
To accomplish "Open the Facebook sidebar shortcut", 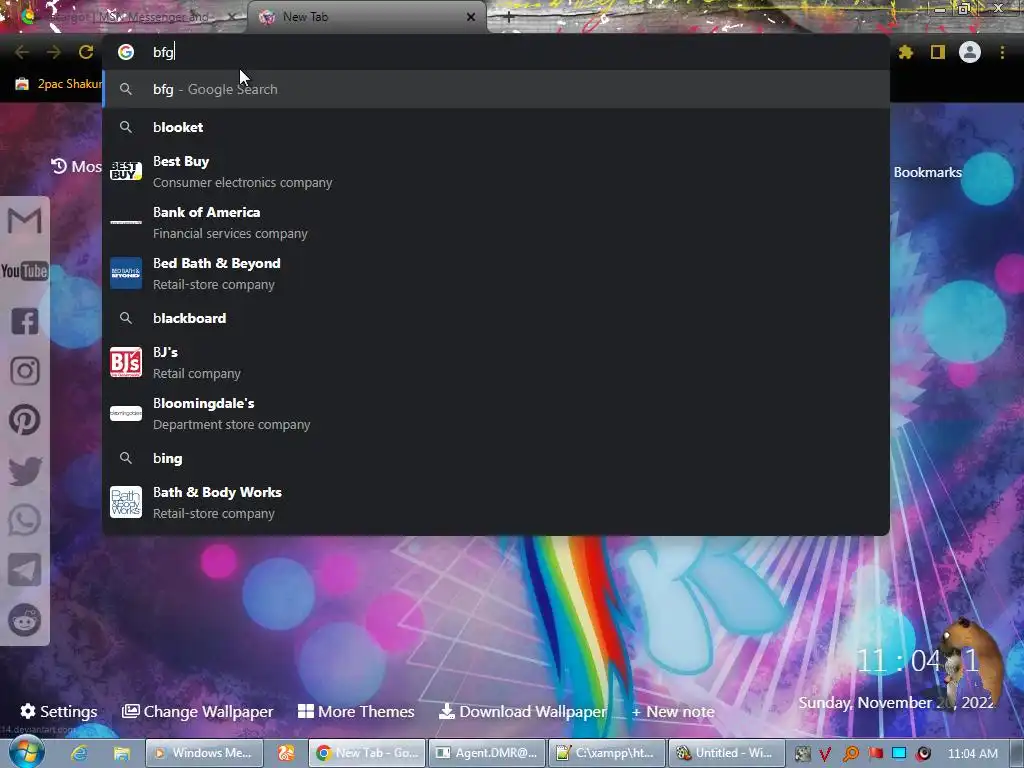I will pos(25,321).
